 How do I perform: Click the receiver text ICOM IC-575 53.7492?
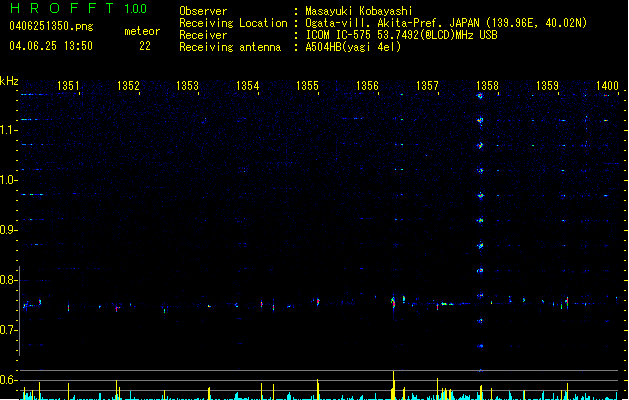click(x=363, y=35)
